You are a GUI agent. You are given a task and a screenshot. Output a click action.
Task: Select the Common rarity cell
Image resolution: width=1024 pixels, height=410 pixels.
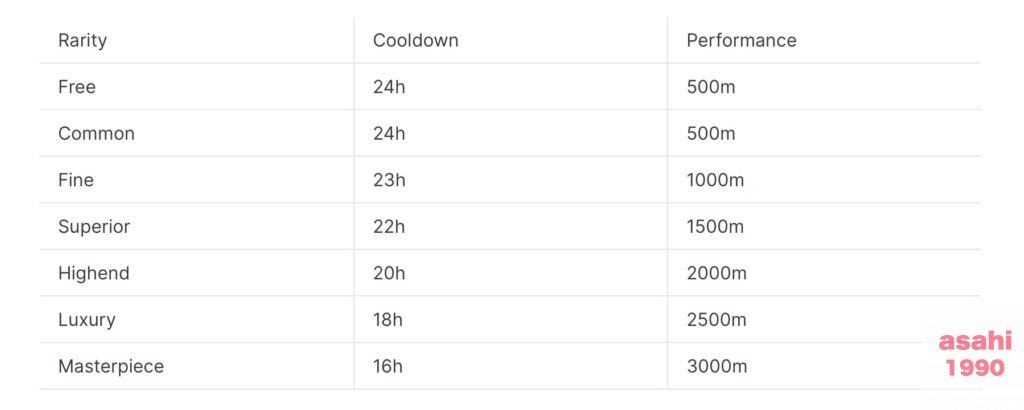(x=96, y=133)
